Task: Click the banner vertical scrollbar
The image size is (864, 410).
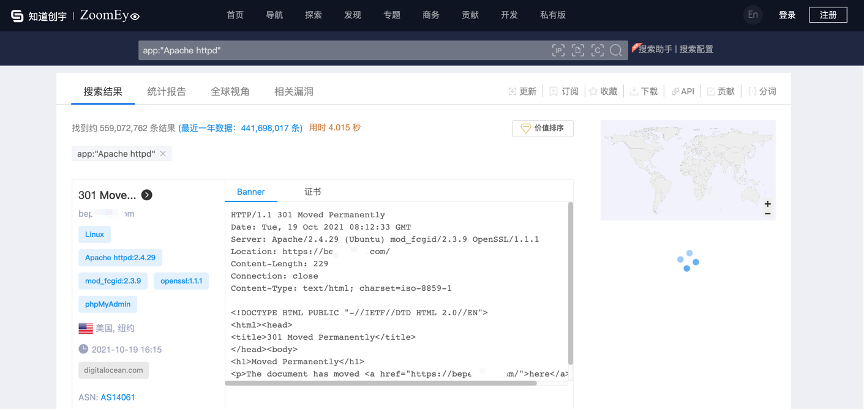Action: click(x=570, y=283)
